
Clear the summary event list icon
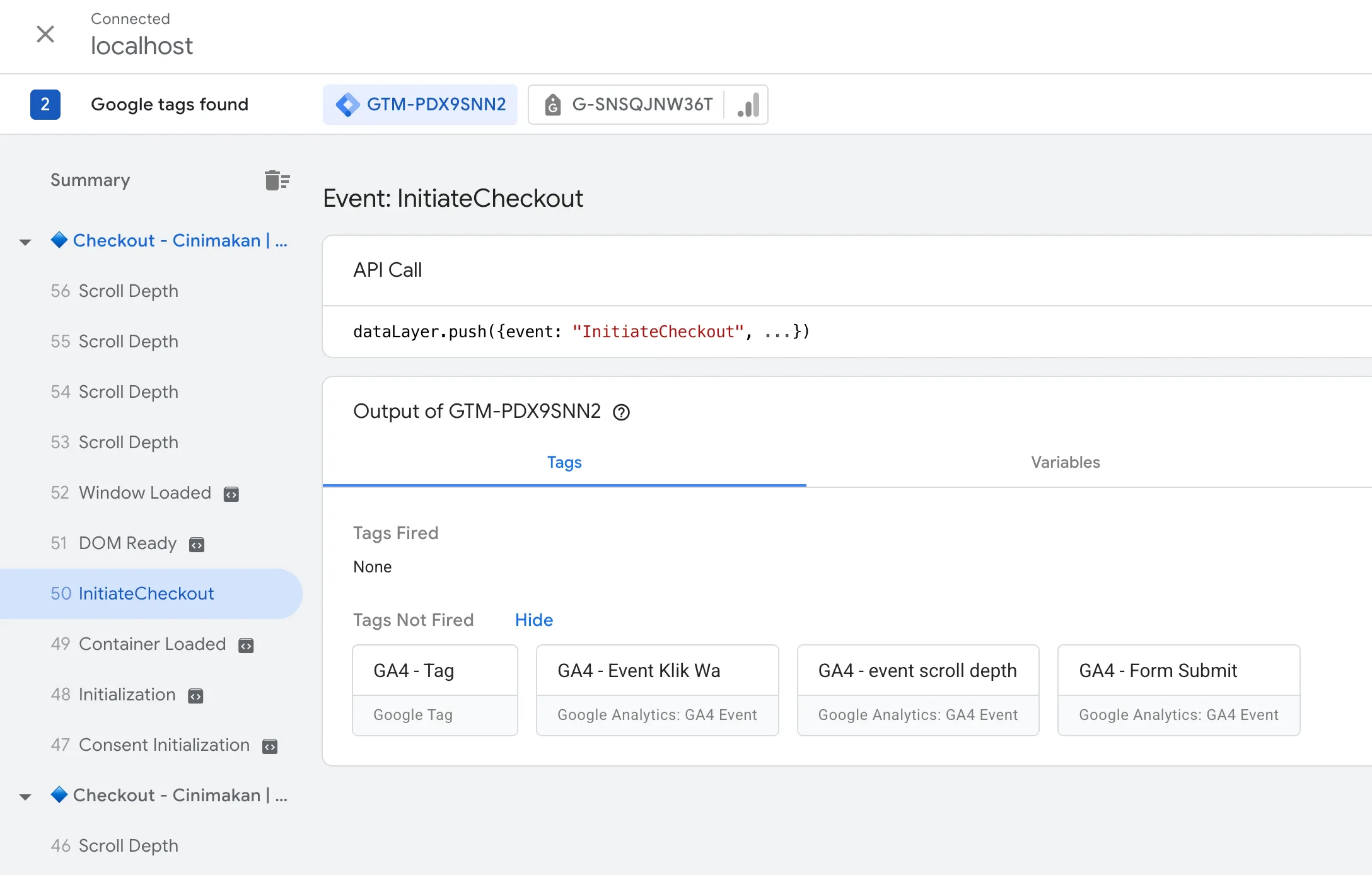pos(277,180)
